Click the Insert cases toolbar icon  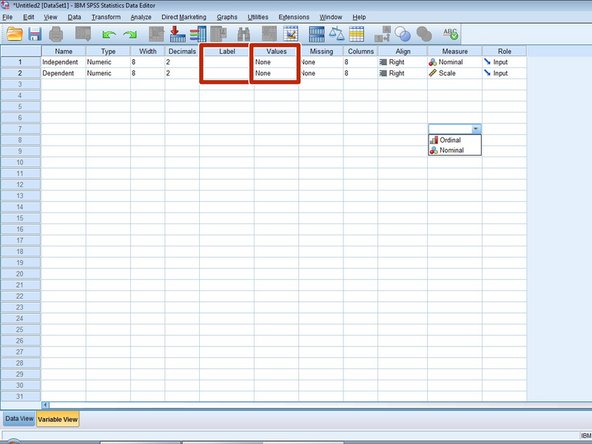269,34
